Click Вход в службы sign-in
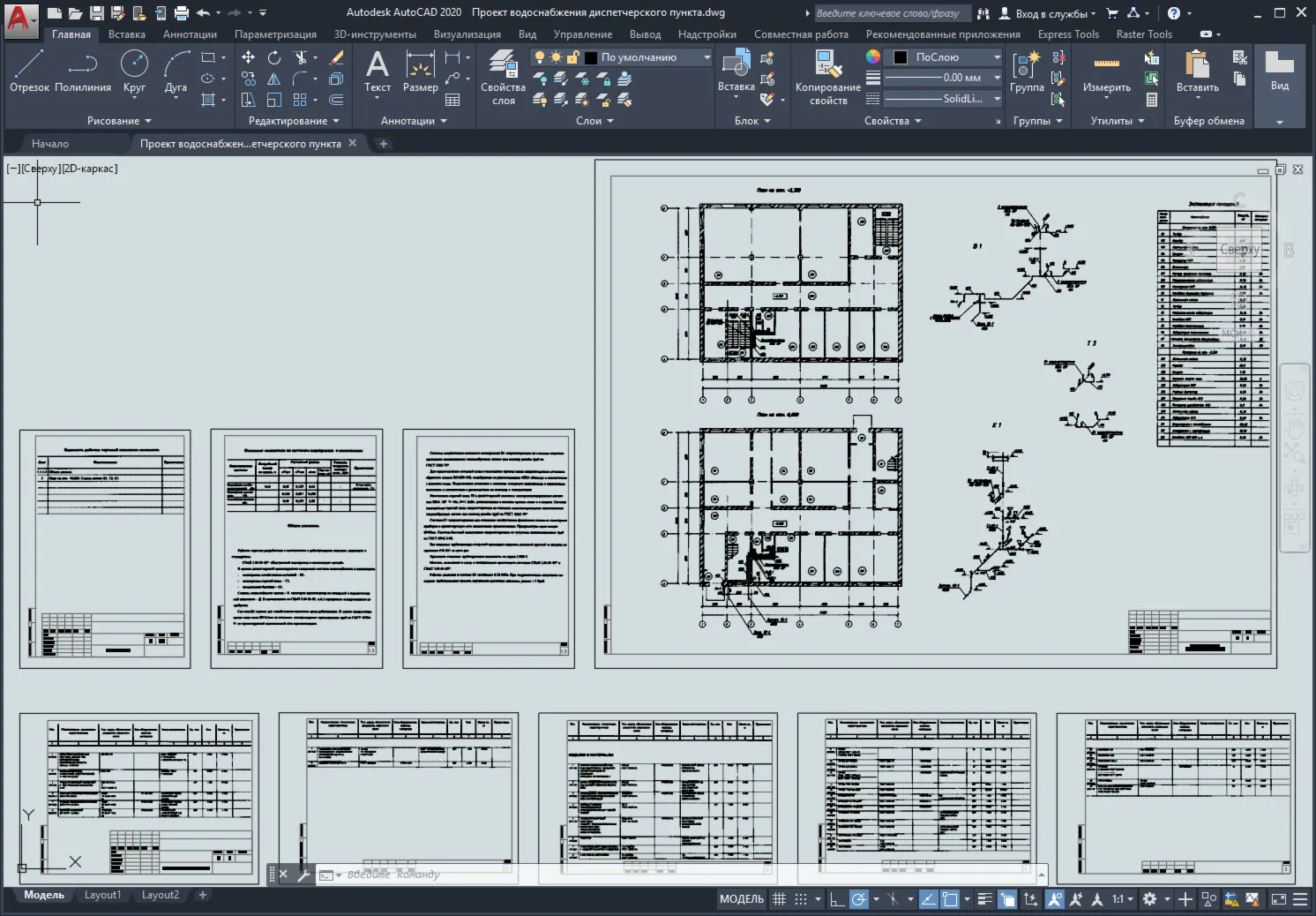 (1048, 13)
